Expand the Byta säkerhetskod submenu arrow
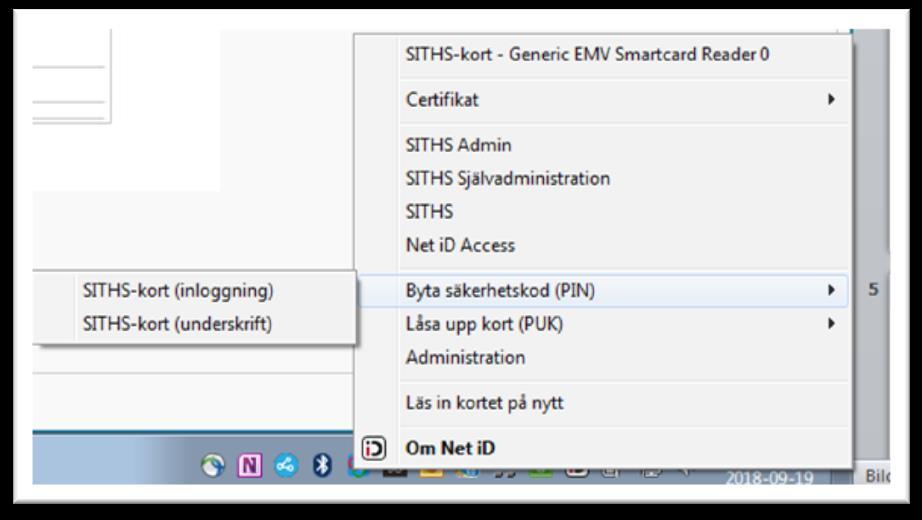Viewport: 922px width, 520px height. coord(831,289)
